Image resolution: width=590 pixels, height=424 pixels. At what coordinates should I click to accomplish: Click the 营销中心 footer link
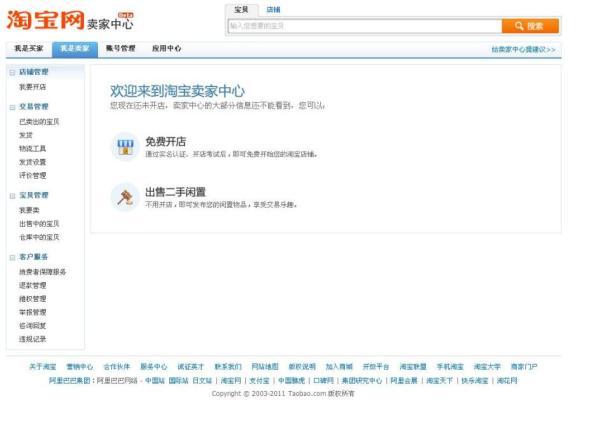click(x=80, y=367)
